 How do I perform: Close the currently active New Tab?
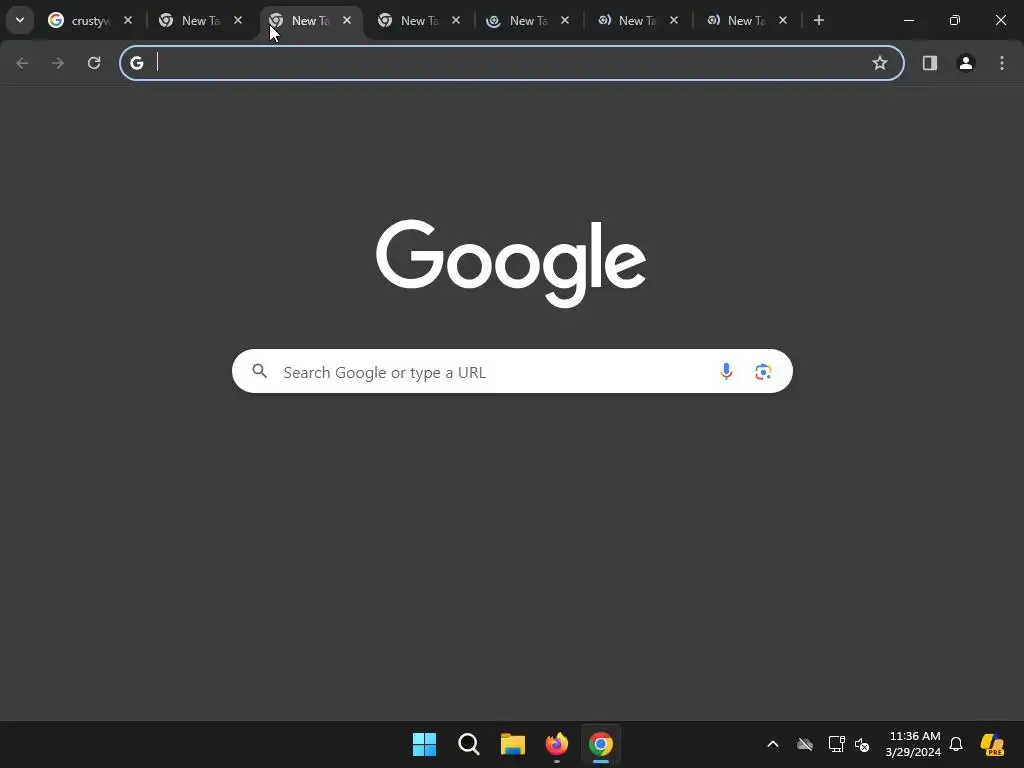(x=347, y=20)
